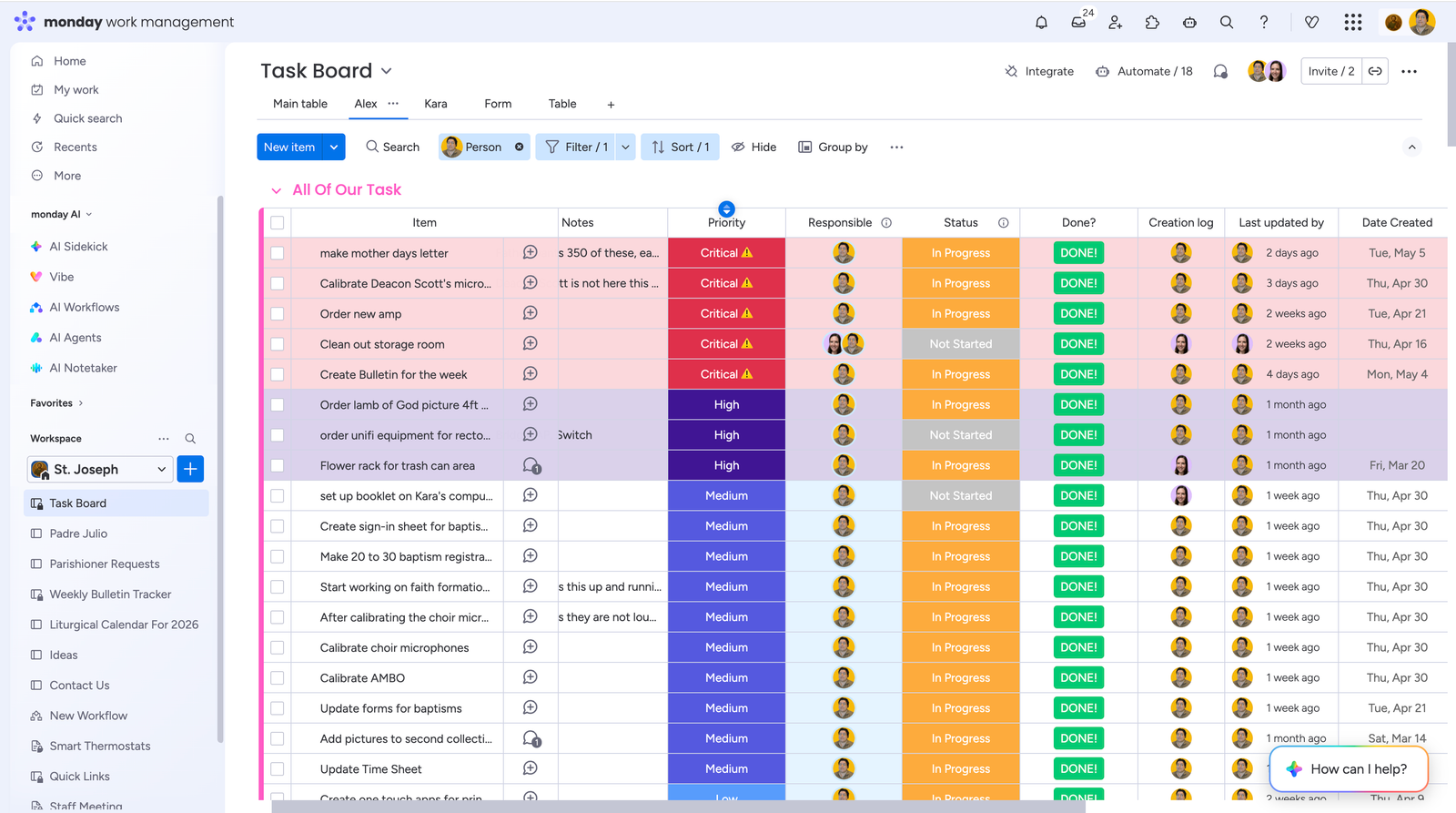
Task: Switch to the Form tab
Action: coord(498,104)
